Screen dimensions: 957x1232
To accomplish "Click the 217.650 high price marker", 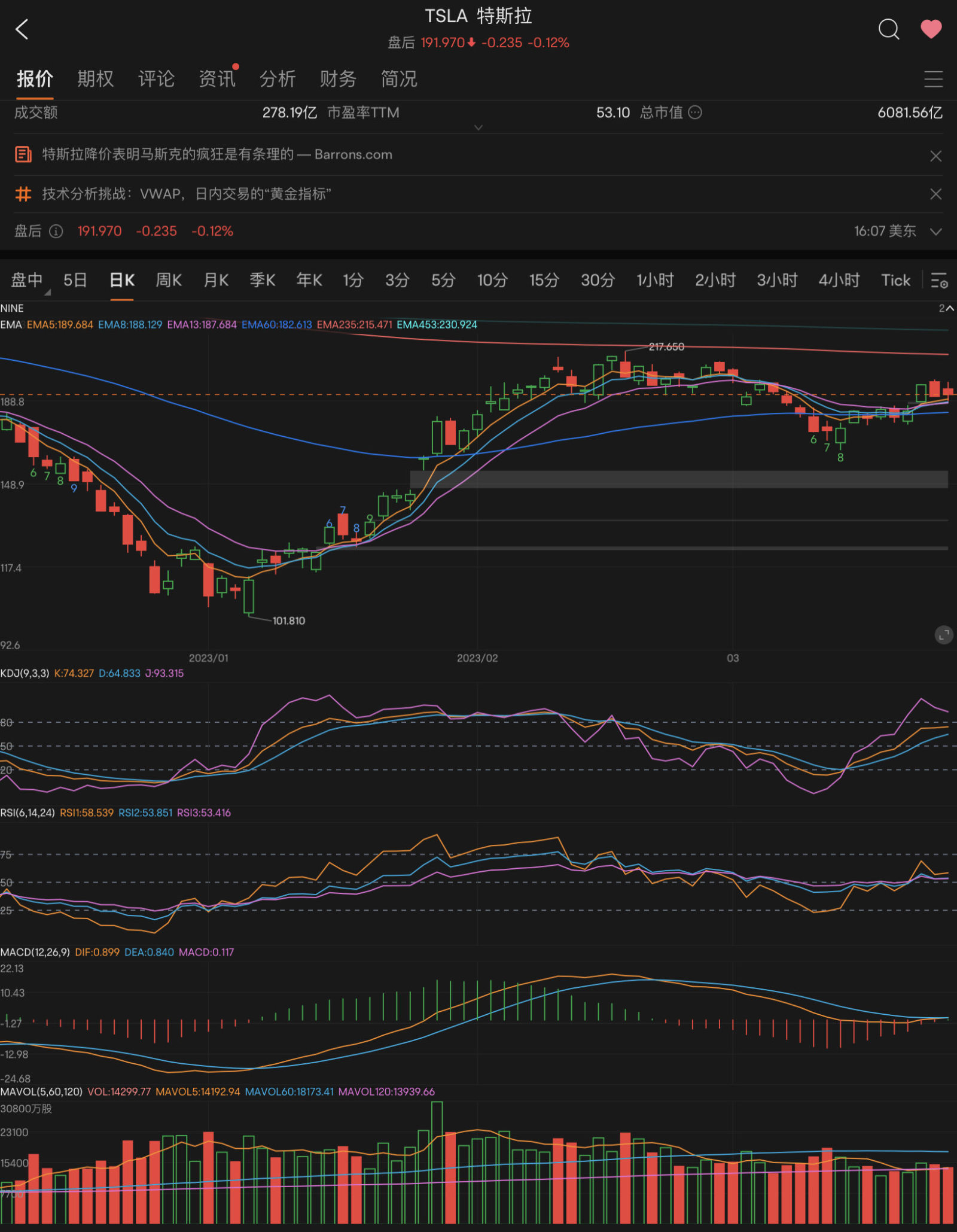I will [x=666, y=346].
